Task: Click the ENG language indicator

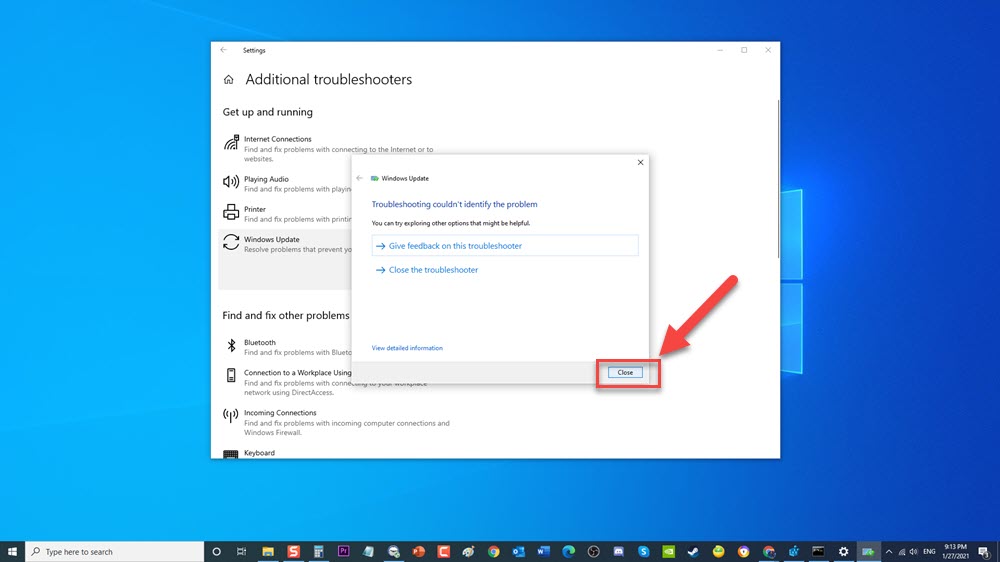Action: (x=929, y=552)
